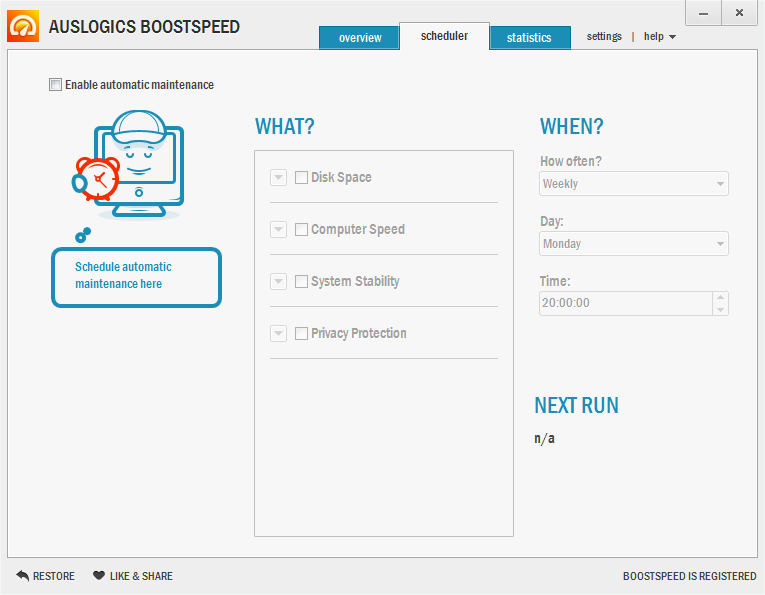Increase time with the up spinner arrow

pos(721,298)
